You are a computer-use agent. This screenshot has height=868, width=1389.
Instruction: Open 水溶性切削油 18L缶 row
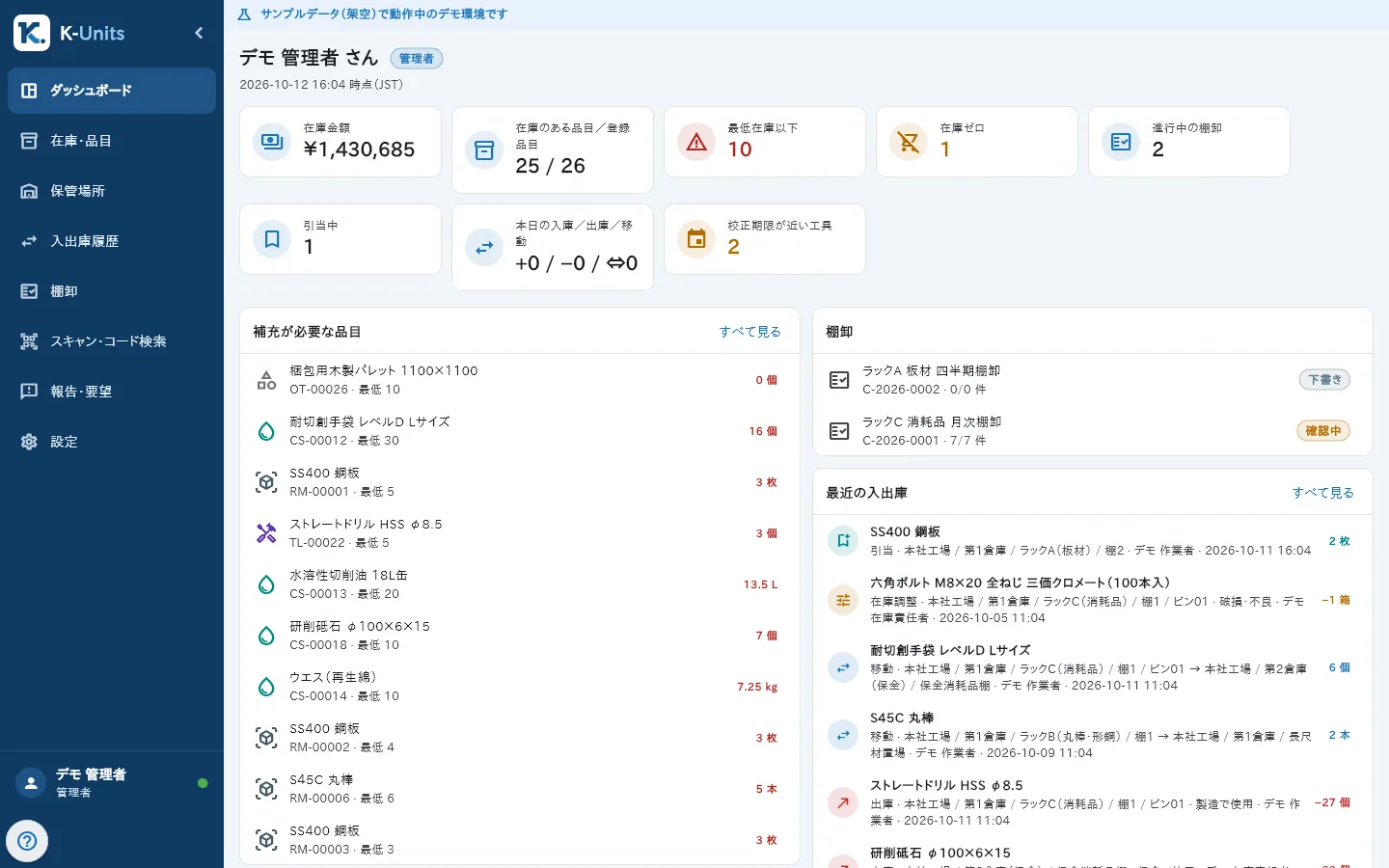click(x=520, y=584)
